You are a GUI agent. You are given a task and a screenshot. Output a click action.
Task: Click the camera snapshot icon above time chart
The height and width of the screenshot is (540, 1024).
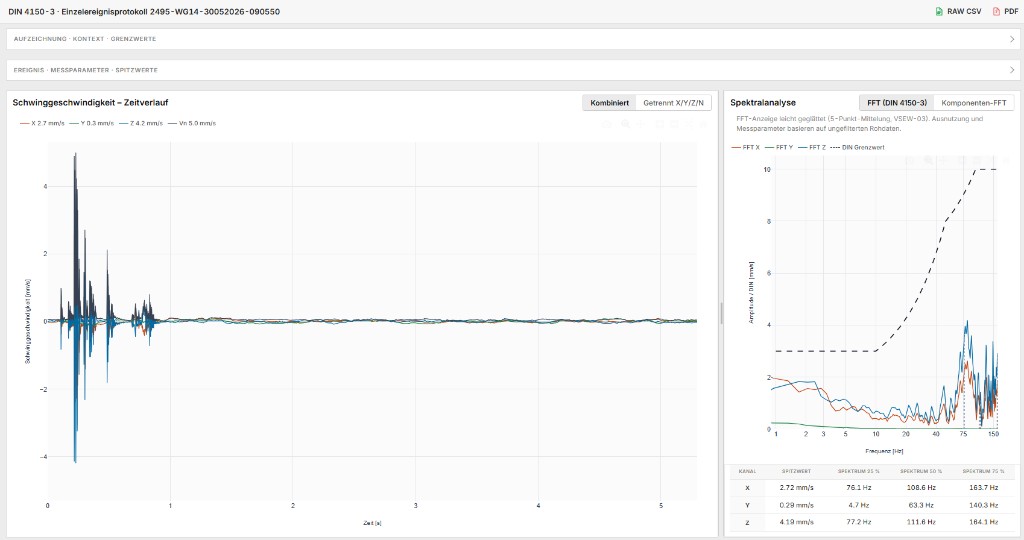coord(607,124)
